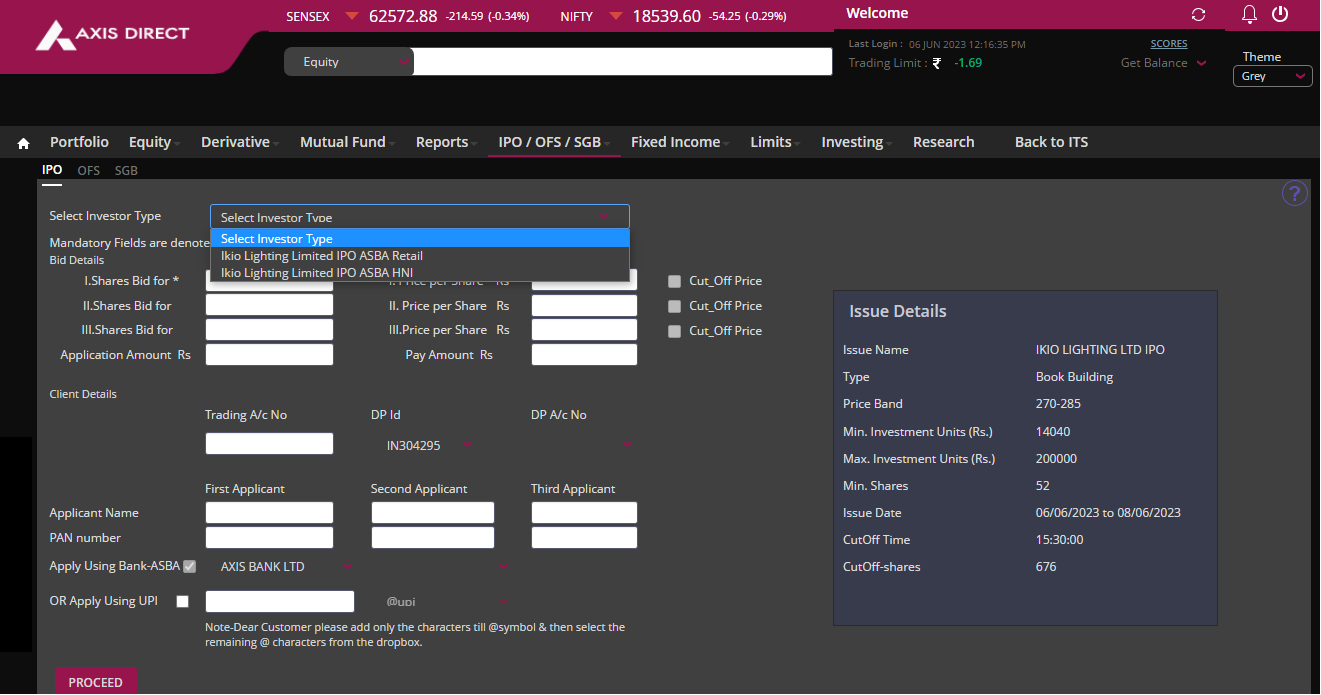Click the refresh icon beside Welcome
The image size is (1321, 695).
coord(1198,15)
